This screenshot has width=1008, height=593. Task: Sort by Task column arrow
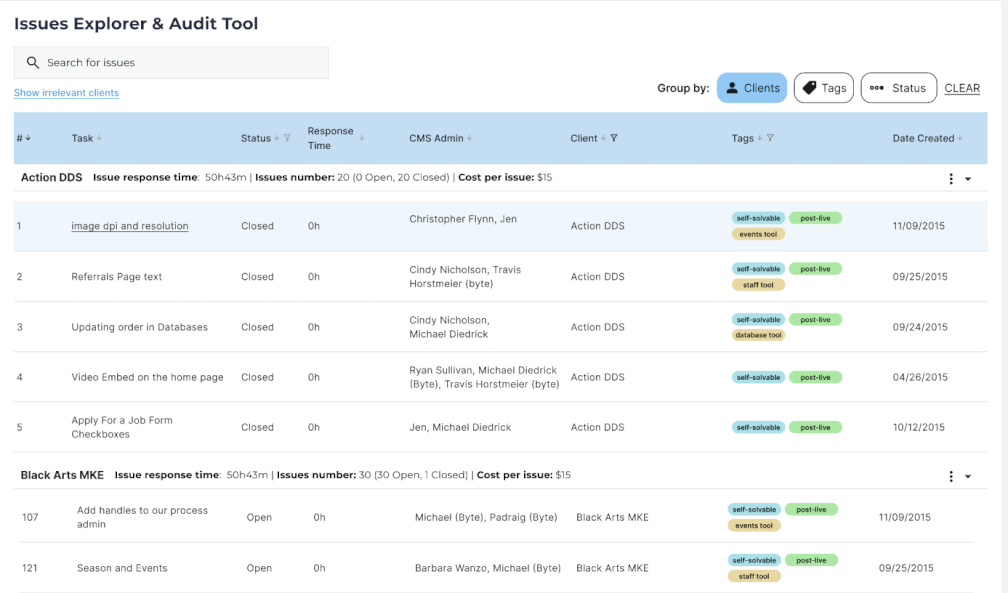click(99, 138)
